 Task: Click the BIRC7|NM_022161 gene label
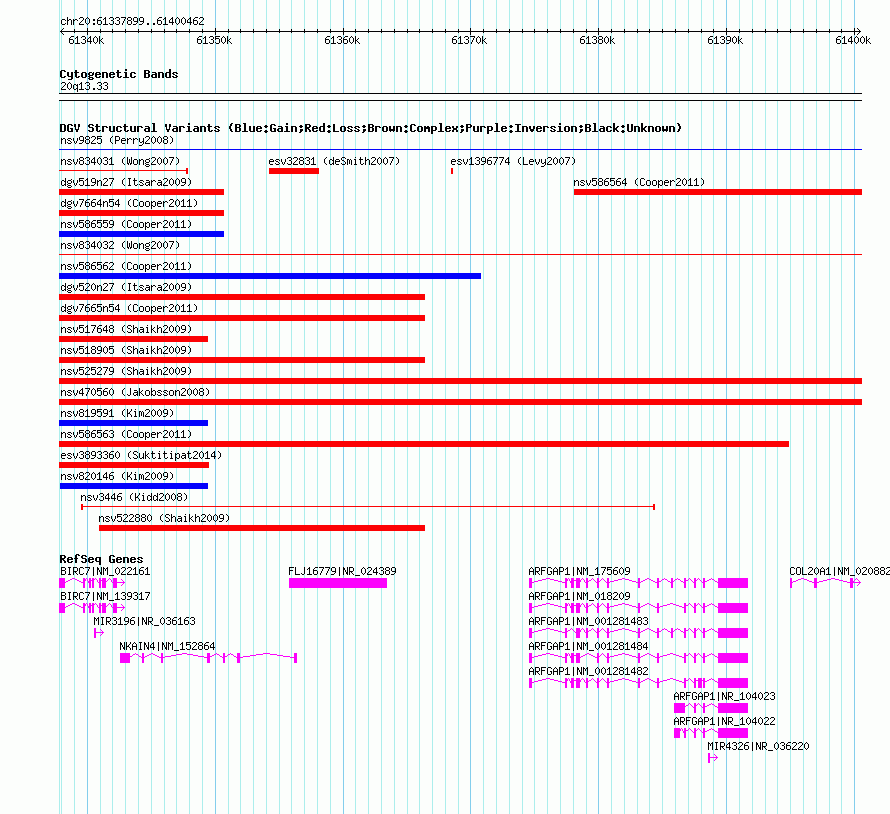[105, 571]
